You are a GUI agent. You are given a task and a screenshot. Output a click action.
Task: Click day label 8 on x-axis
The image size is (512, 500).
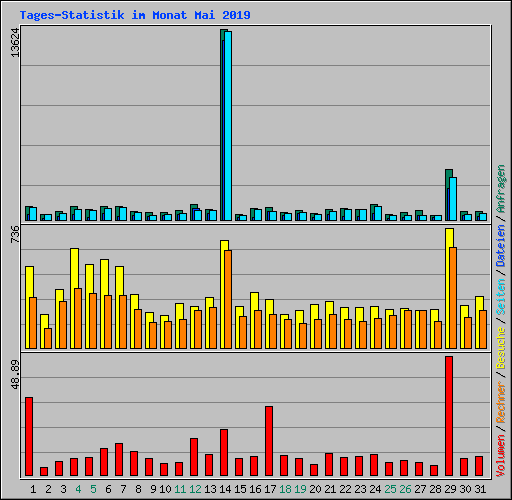click(x=138, y=489)
